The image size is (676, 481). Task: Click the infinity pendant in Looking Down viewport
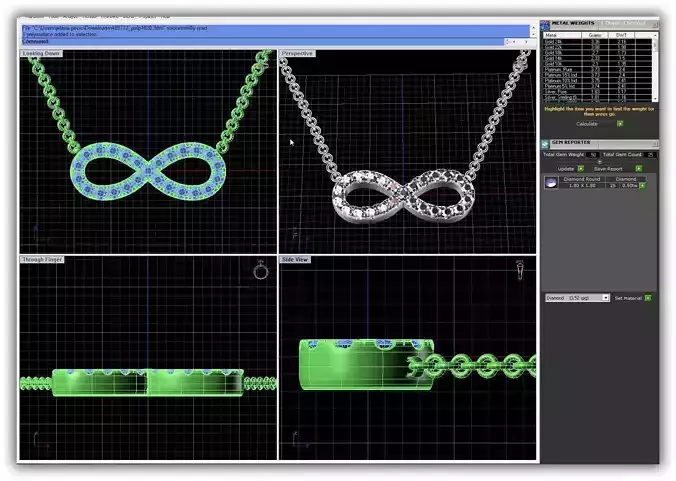(148, 171)
